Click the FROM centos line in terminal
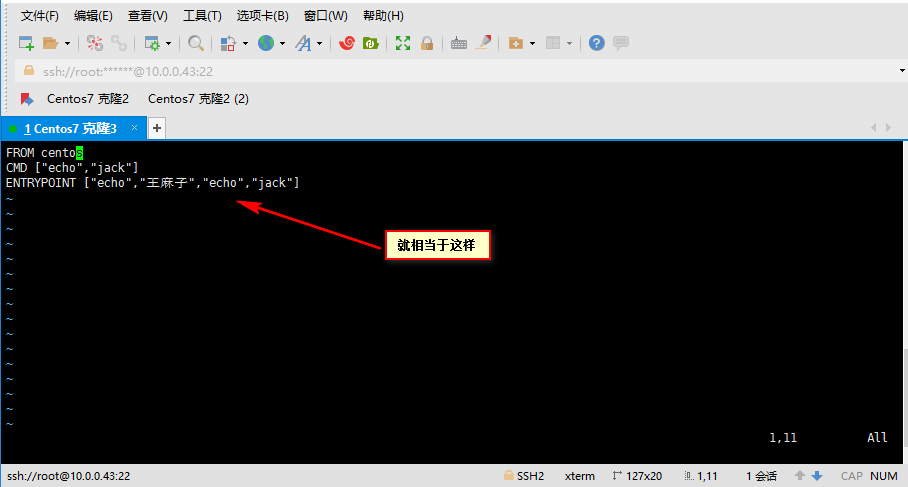 point(45,153)
